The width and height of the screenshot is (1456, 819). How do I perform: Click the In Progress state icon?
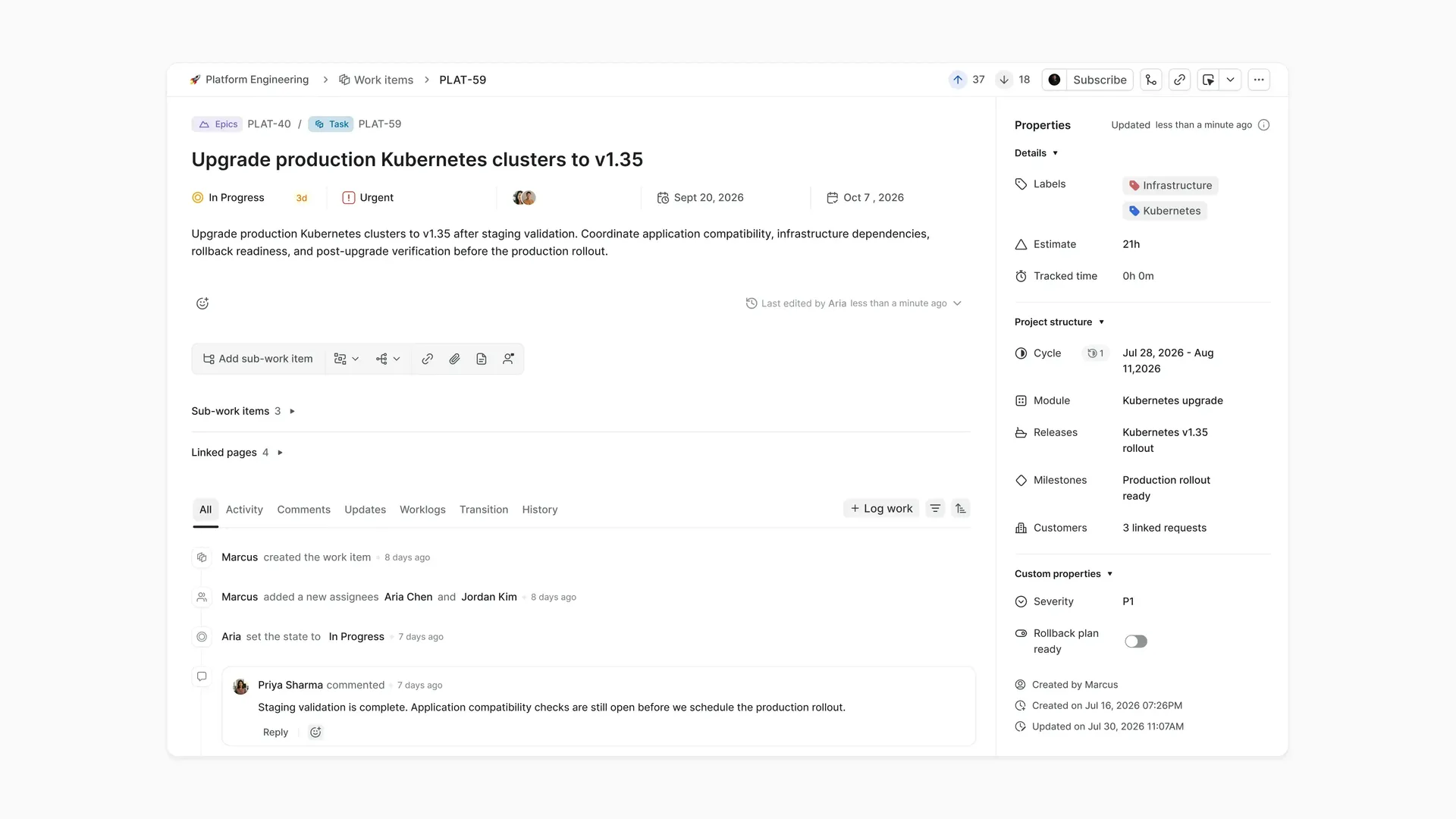coord(198,197)
